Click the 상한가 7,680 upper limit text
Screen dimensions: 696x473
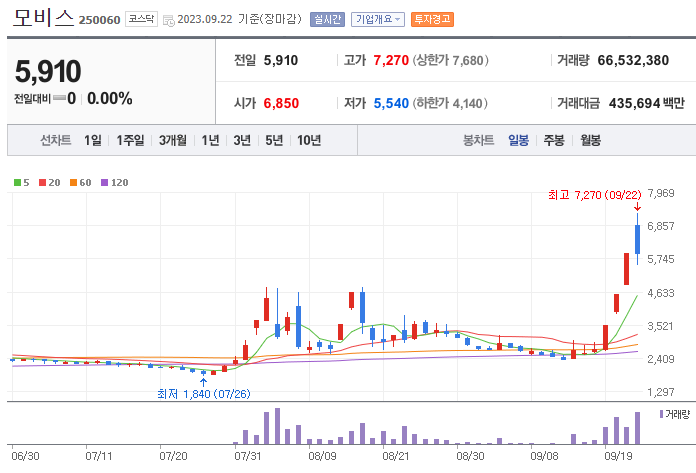[451, 60]
